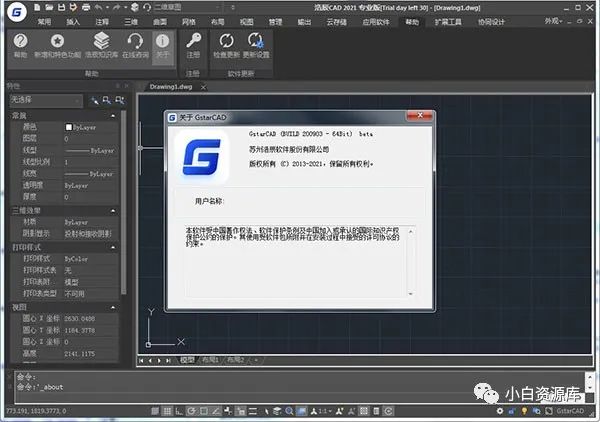The height and width of the screenshot is (422, 600).
Task: Click the white color swatch beside ByLayer
Action: [x=68, y=127]
